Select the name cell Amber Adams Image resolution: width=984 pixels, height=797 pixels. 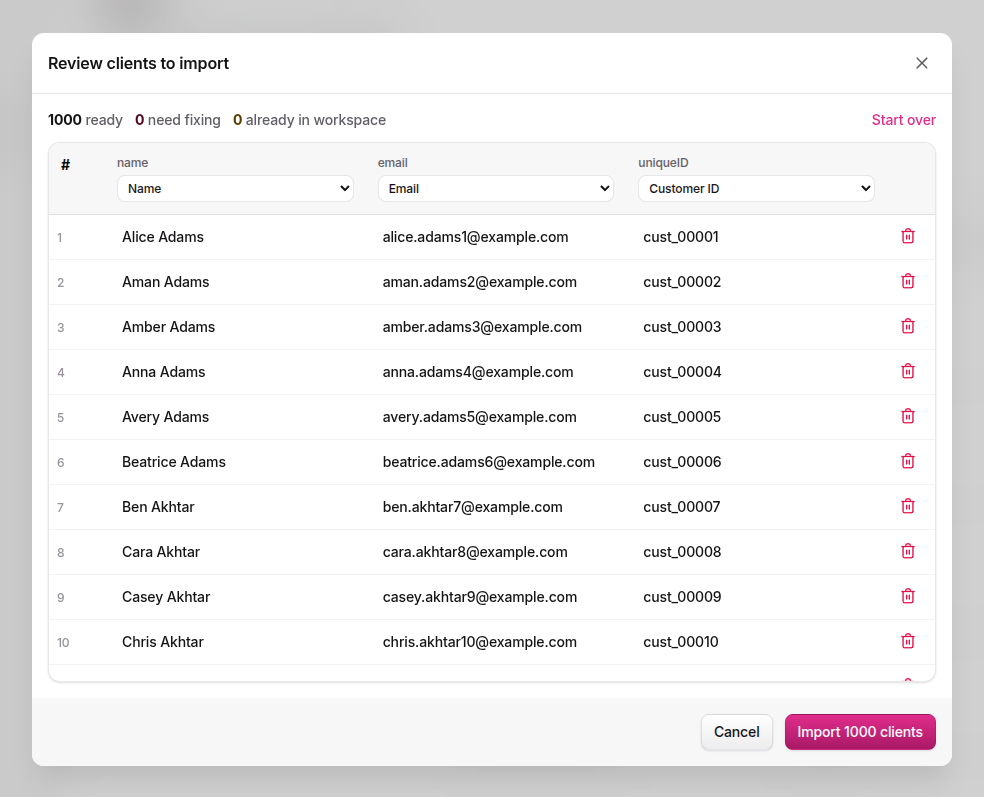[x=168, y=327]
